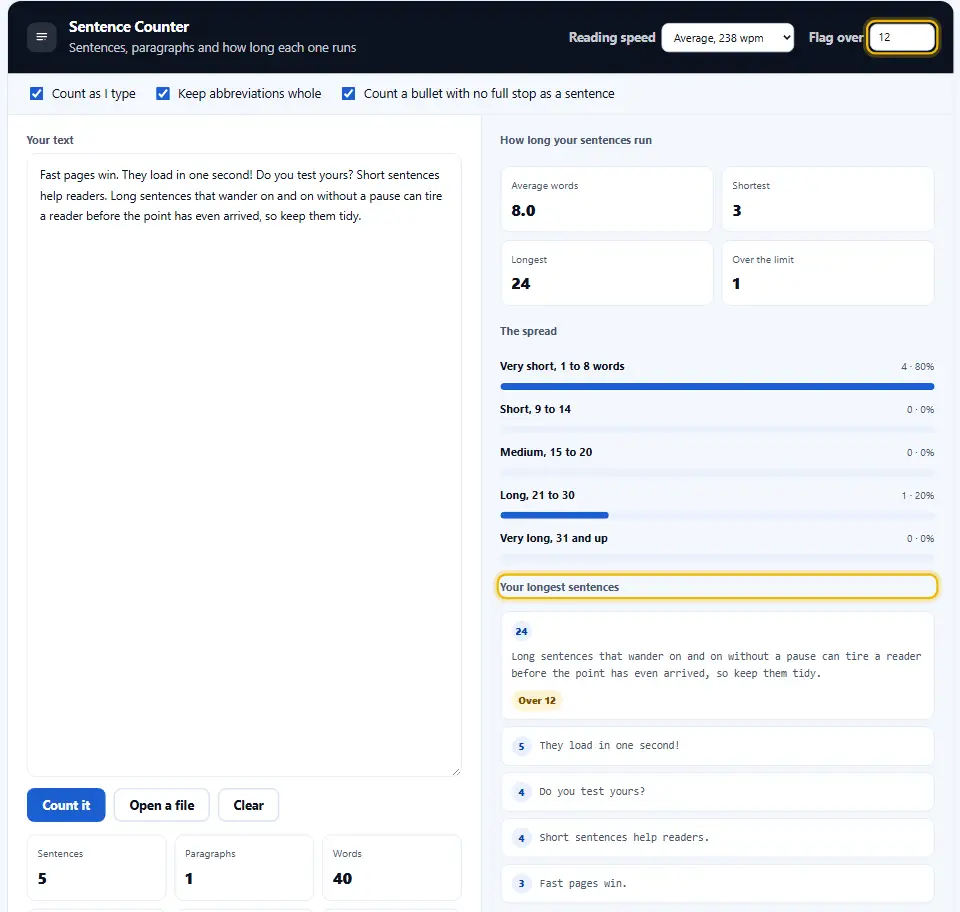Toggle the Count as I type checkbox
The width and height of the screenshot is (960, 912).
[37, 94]
